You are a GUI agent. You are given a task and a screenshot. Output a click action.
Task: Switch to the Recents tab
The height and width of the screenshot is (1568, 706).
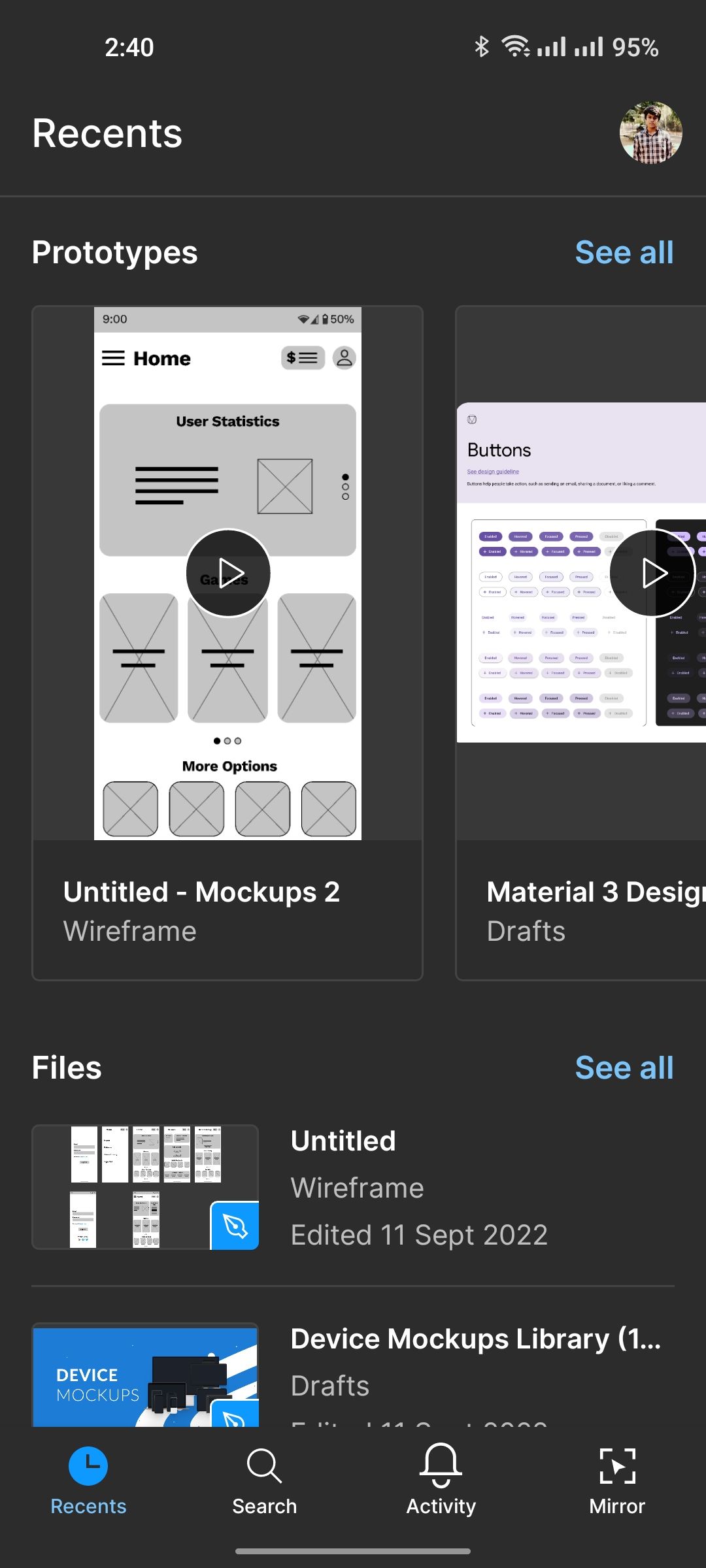[x=88, y=1481]
